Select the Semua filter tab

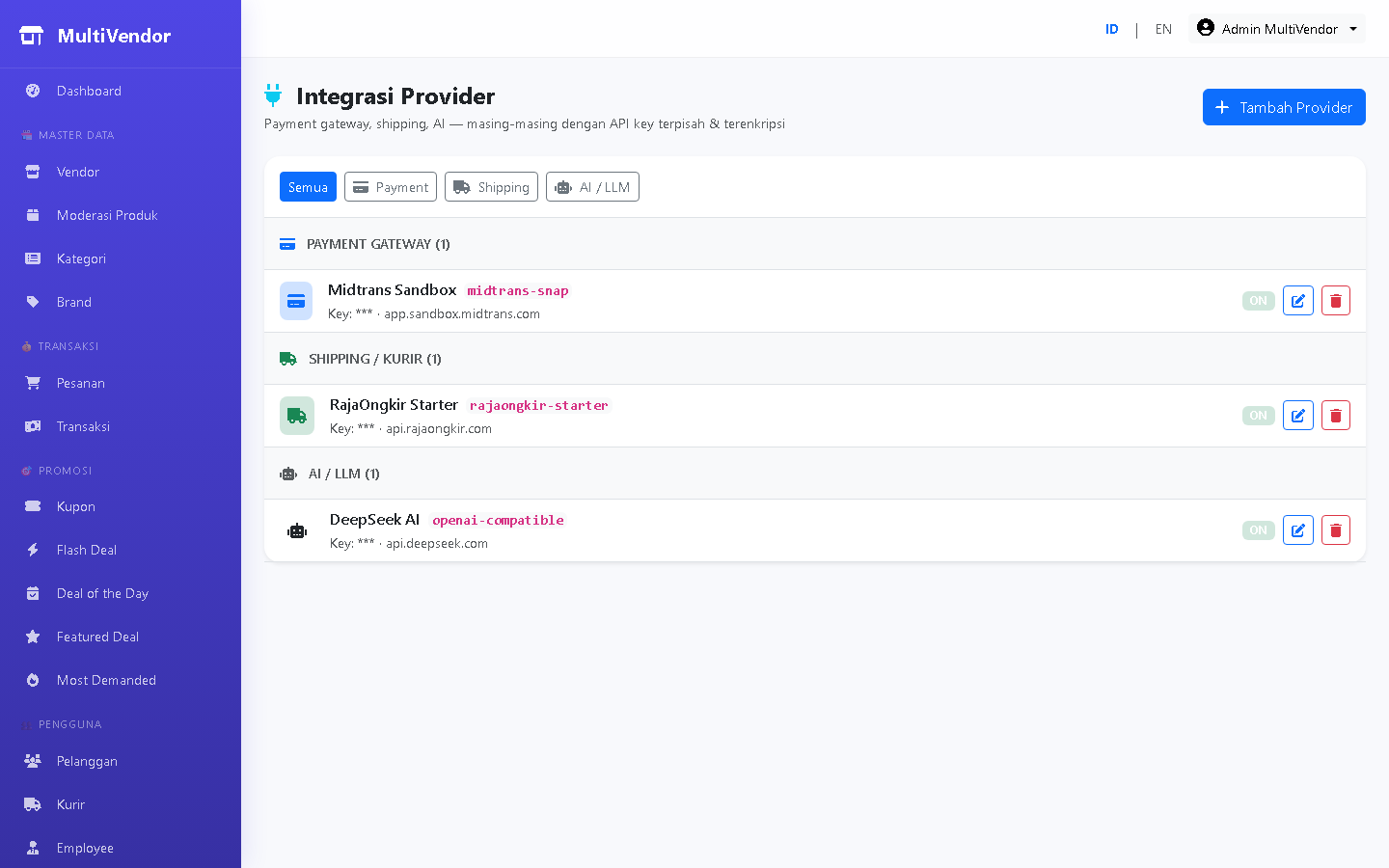(x=308, y=187)
